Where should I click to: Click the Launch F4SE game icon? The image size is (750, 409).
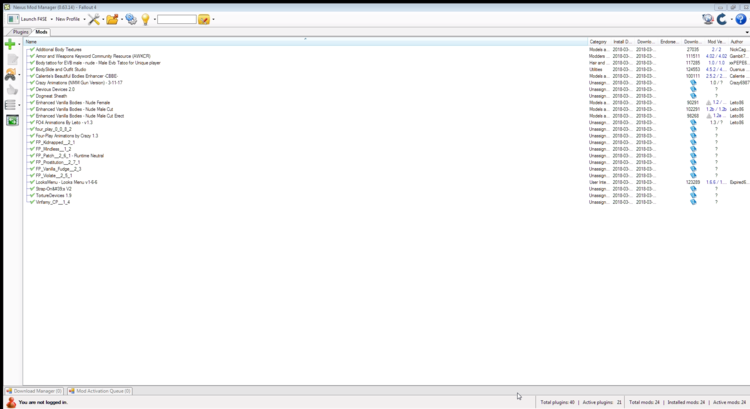pyautogui.click(x=13, y=19)
